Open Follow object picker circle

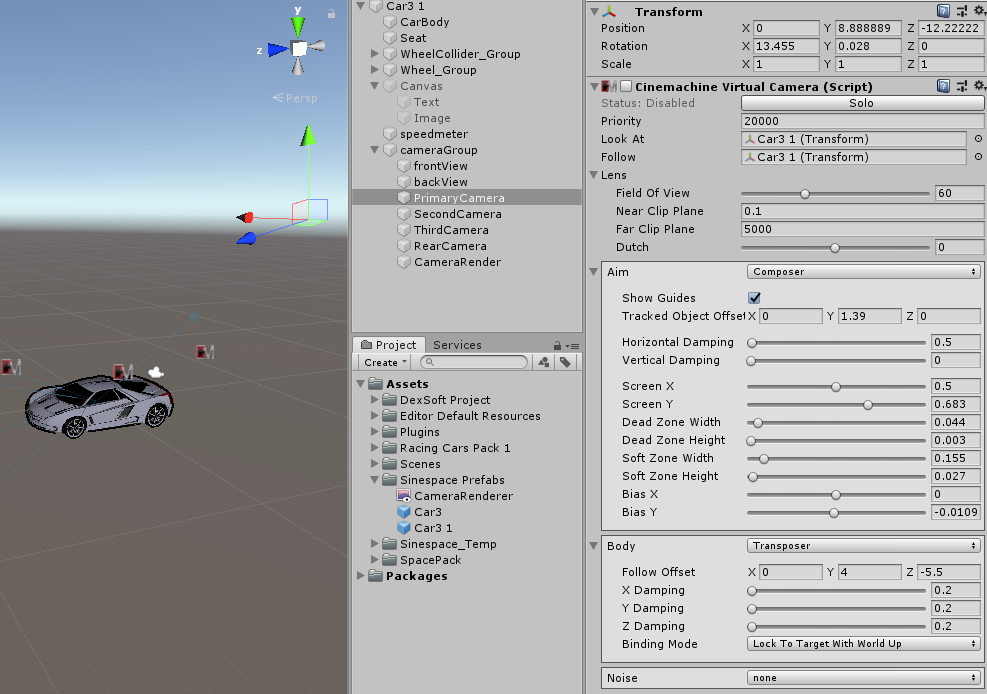click(978, 157)
